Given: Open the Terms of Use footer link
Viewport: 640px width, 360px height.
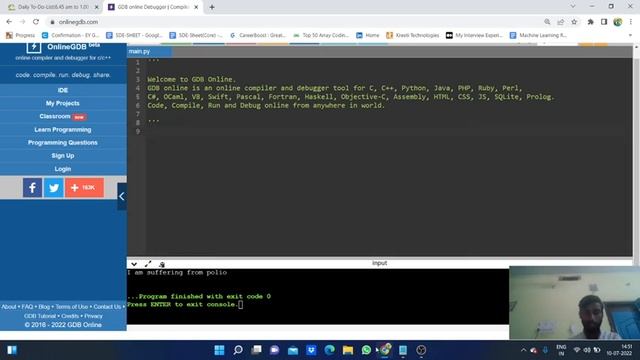Looking at the screenshot, I should click(71, 307).
